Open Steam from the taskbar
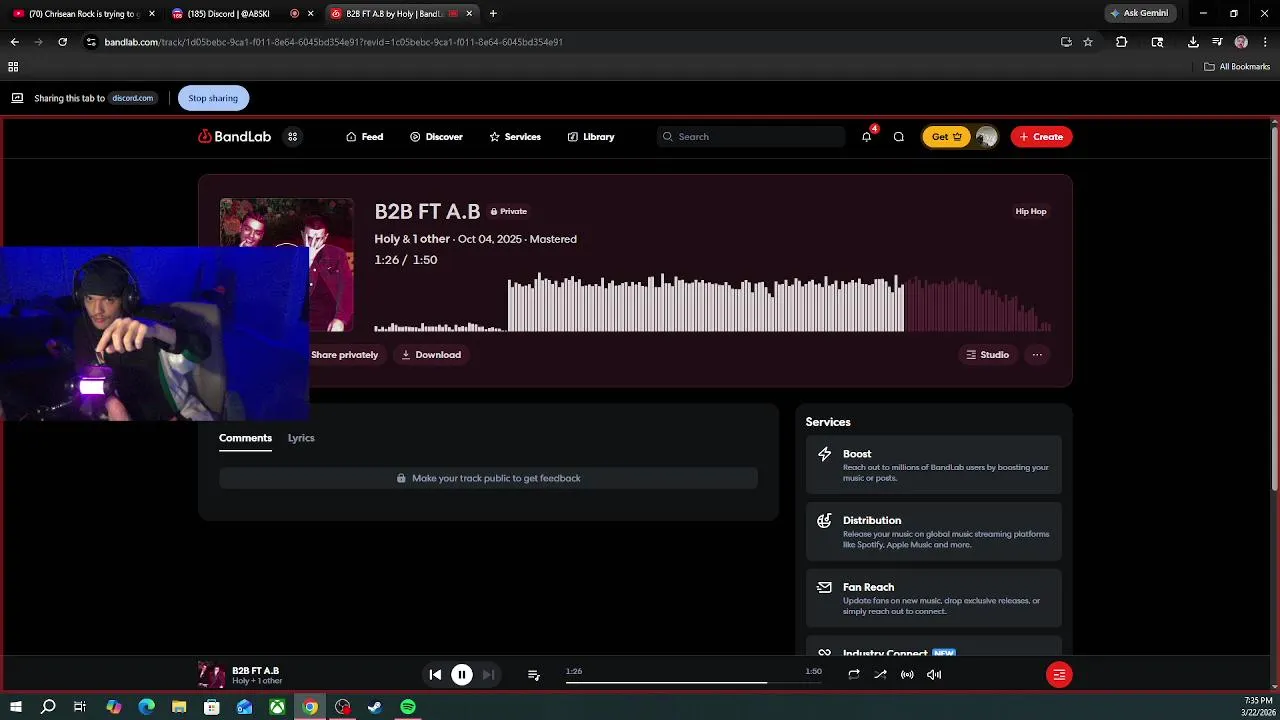 tap(375, 707)
